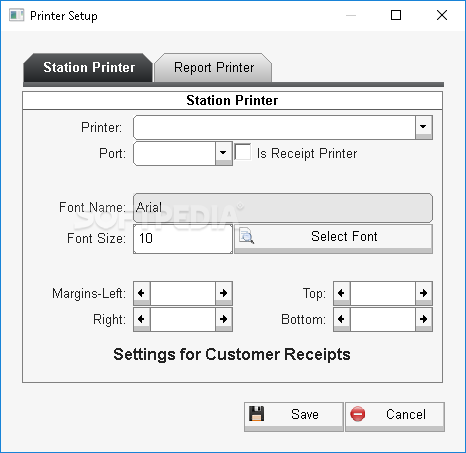The height and width of the screenshot is (453, 466).
Task: Maximize the Printer Setup window
Action: coord(396,15)
